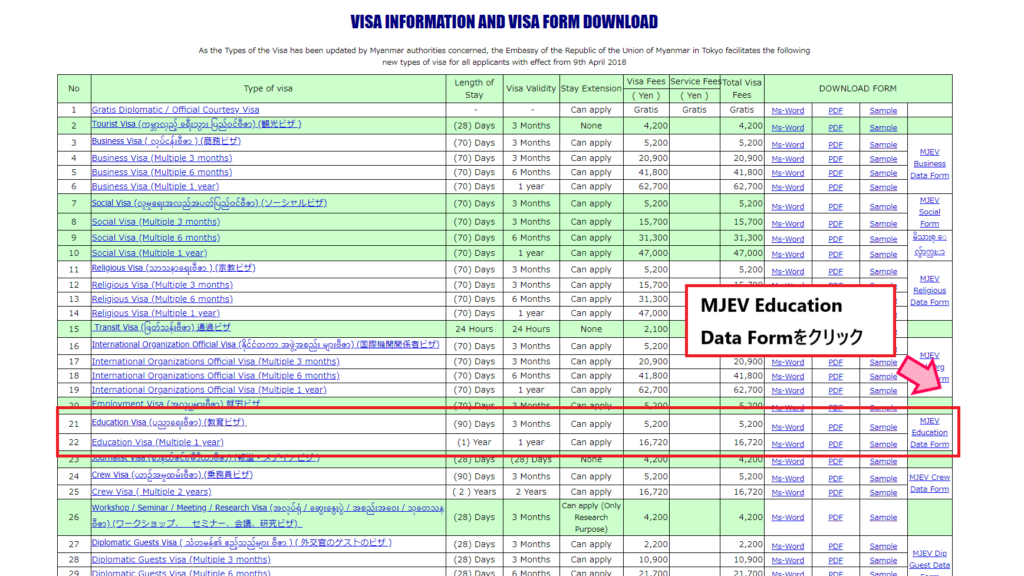1024x576 pixels.
Task: Open the MJEV Crew Data Form link
Action: 929,483
